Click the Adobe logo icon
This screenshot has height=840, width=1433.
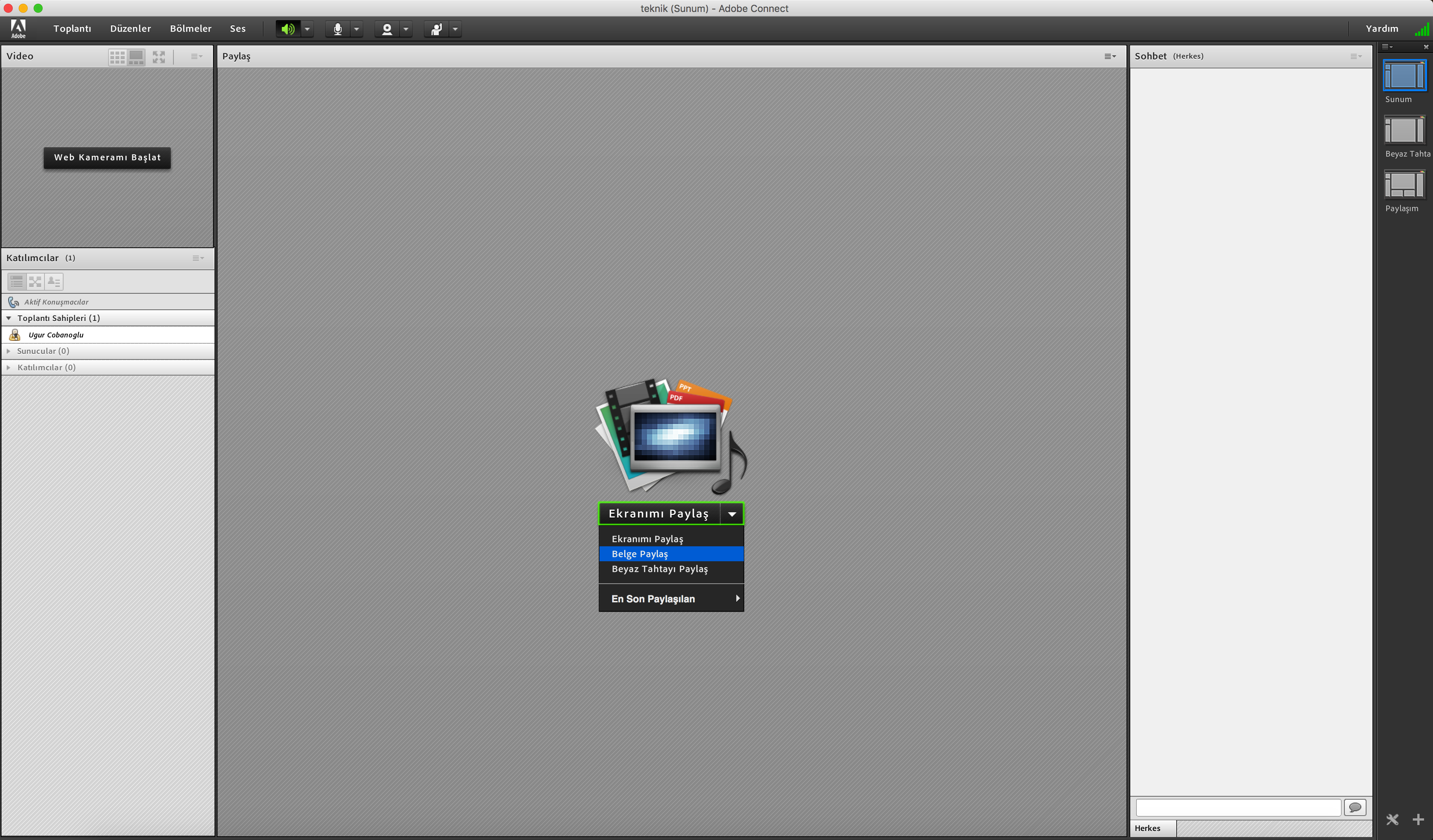coord(18,28)
